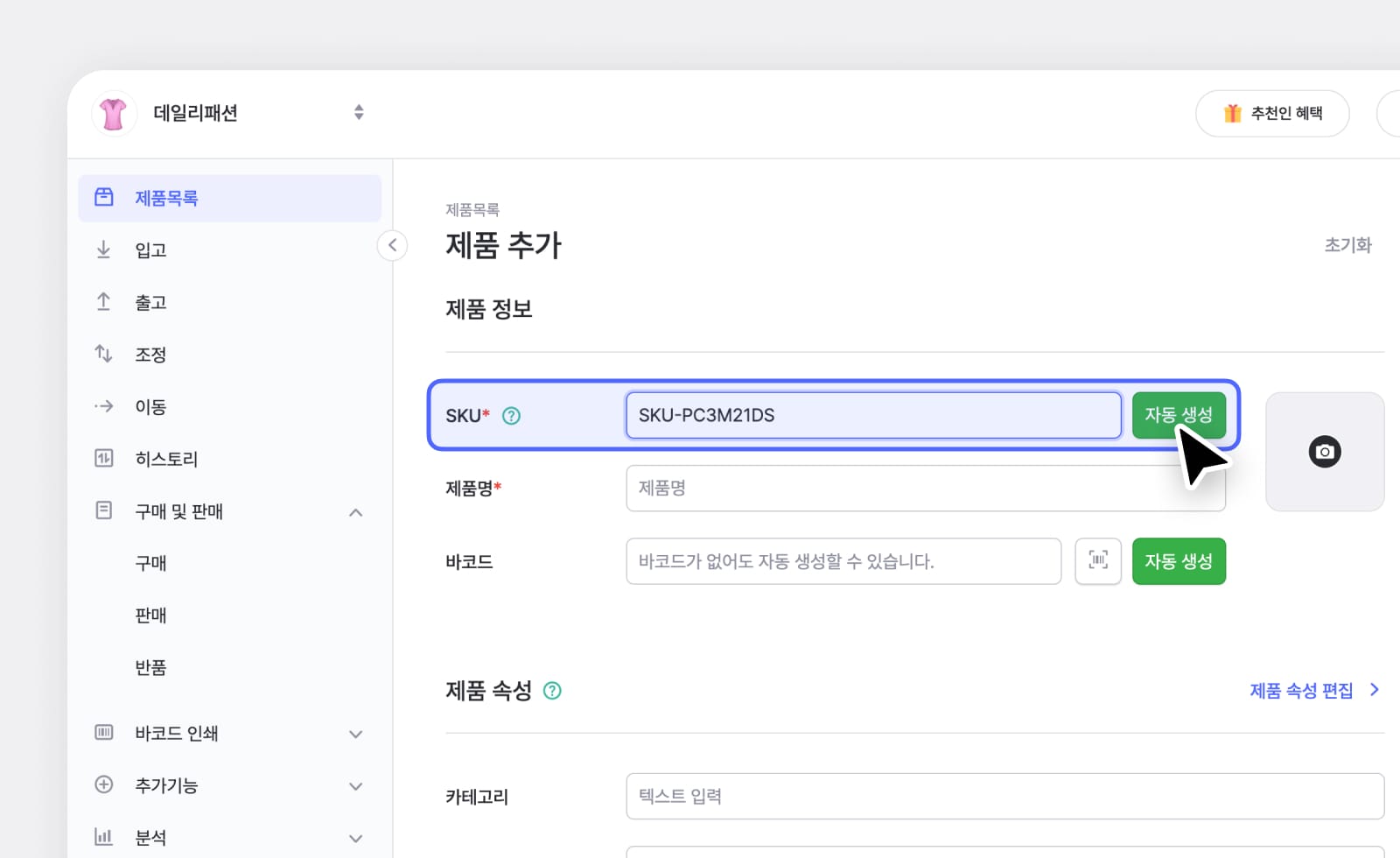1400x858 pixels.
Task: Expand the 분석 analytics section
Action: tap(355, 837)
